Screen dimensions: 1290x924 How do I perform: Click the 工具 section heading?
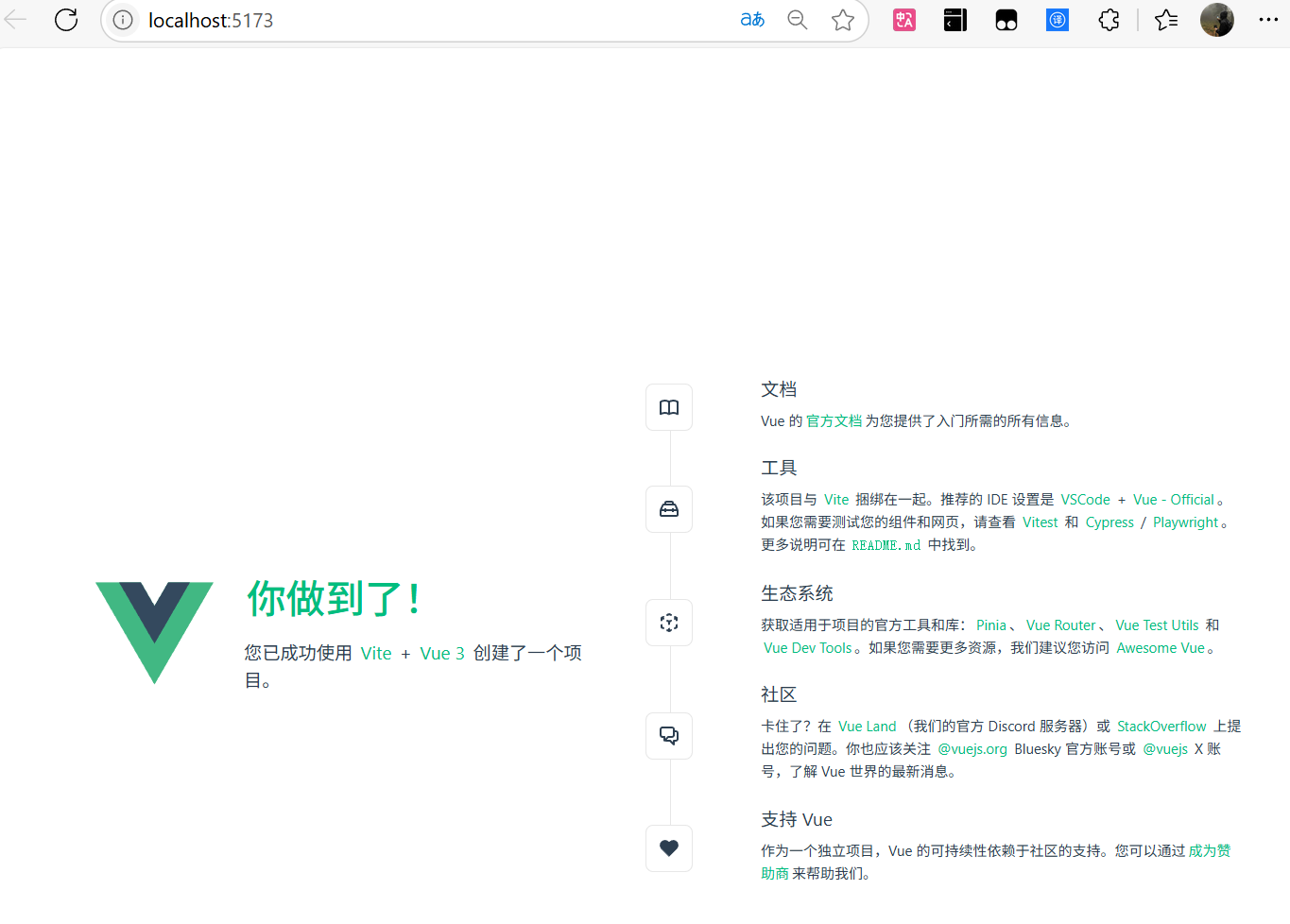779,468
